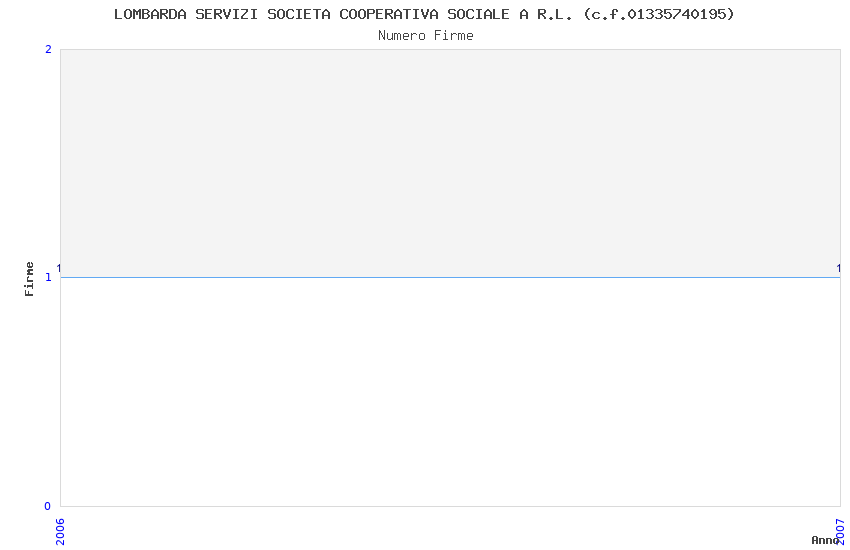Click the Anno x-axis label
This screenshot has height=550, width=850.
point(825,540)
